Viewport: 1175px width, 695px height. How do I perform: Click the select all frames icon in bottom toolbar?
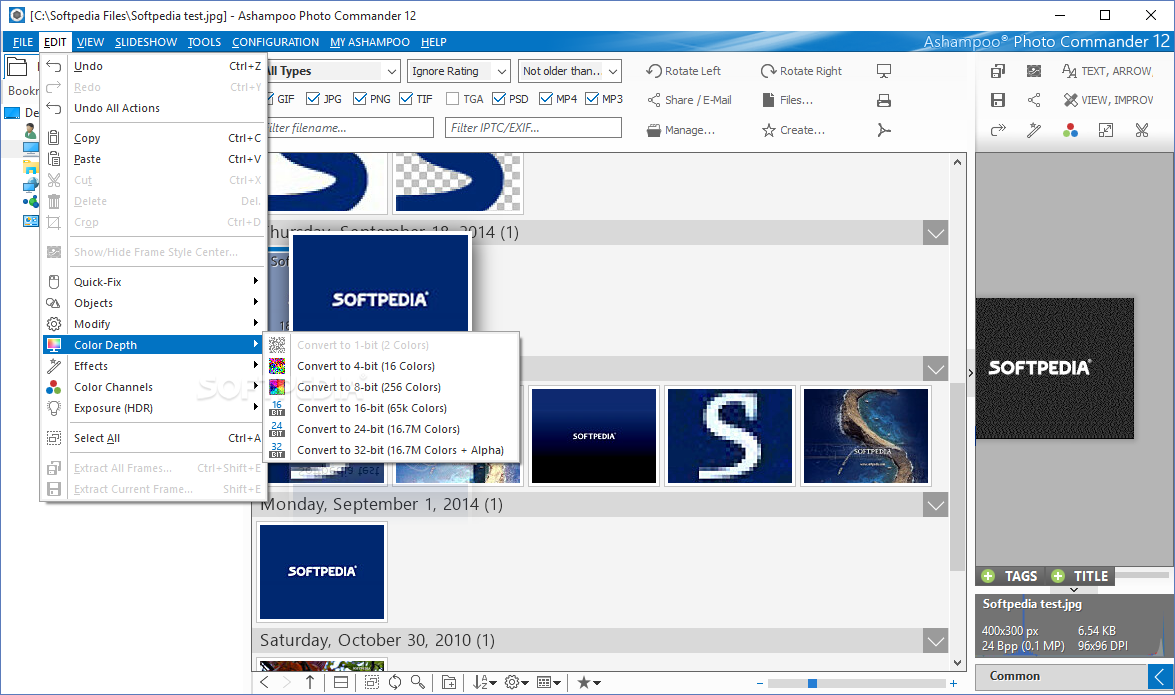(x=372, y=682)
